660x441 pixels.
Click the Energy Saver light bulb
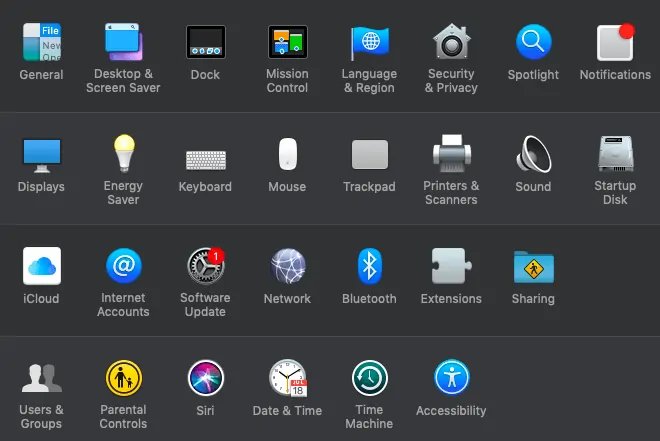click(x=124, y=154)
